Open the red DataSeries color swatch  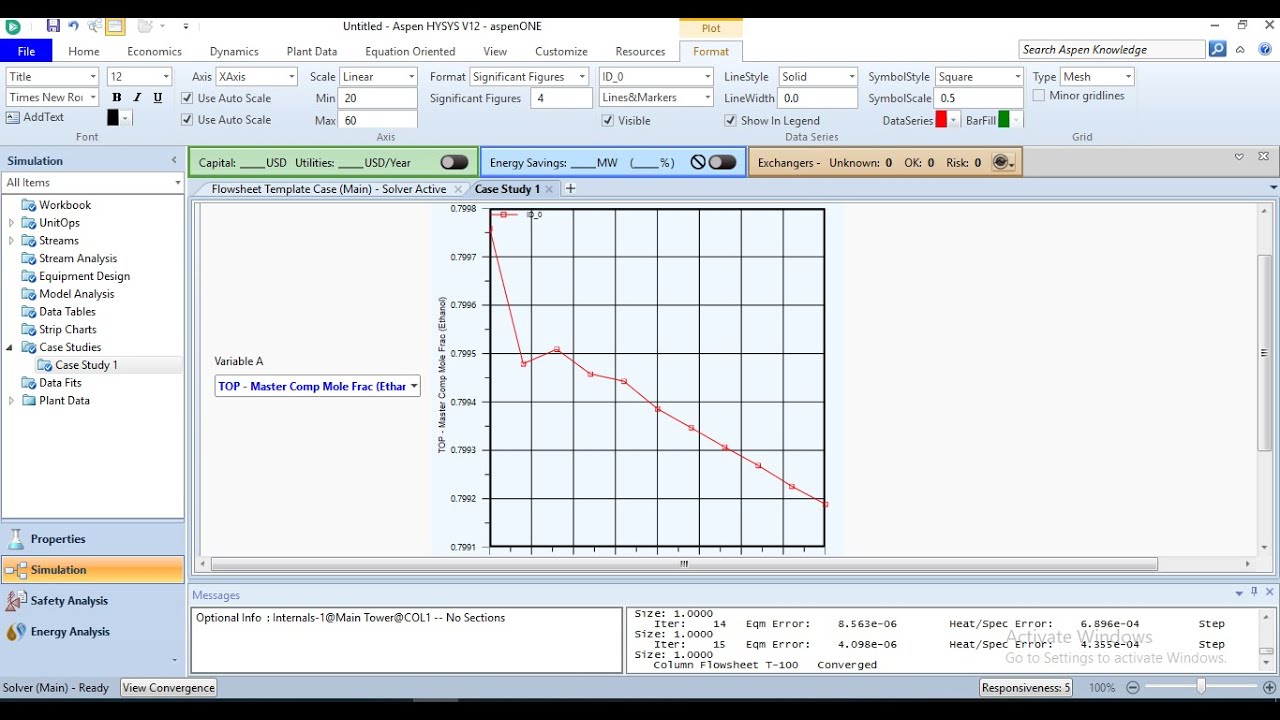pyautogui.click(x=941, y=120)
